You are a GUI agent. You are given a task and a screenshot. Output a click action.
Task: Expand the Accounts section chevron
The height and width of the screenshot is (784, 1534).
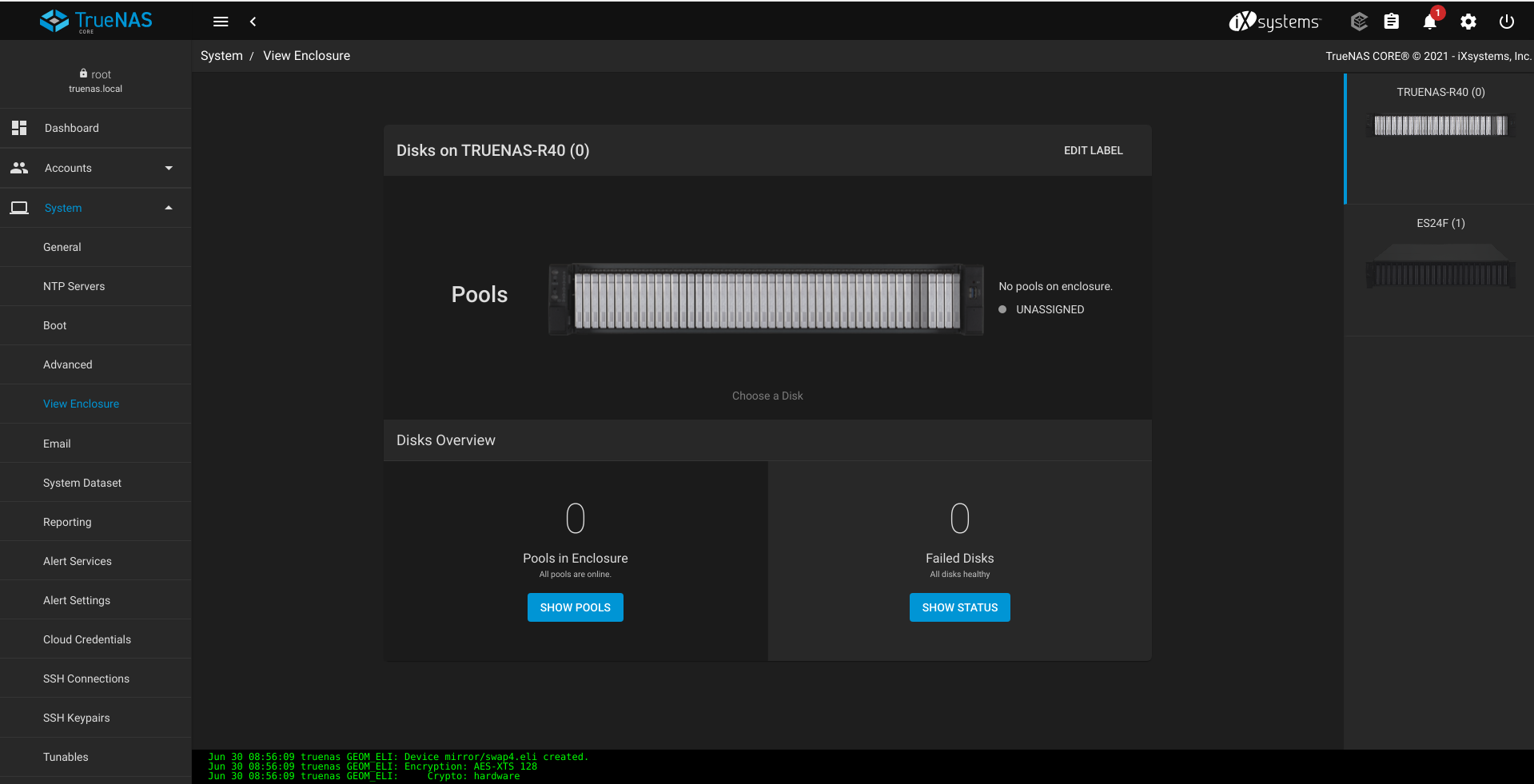[x=169, y=168]
